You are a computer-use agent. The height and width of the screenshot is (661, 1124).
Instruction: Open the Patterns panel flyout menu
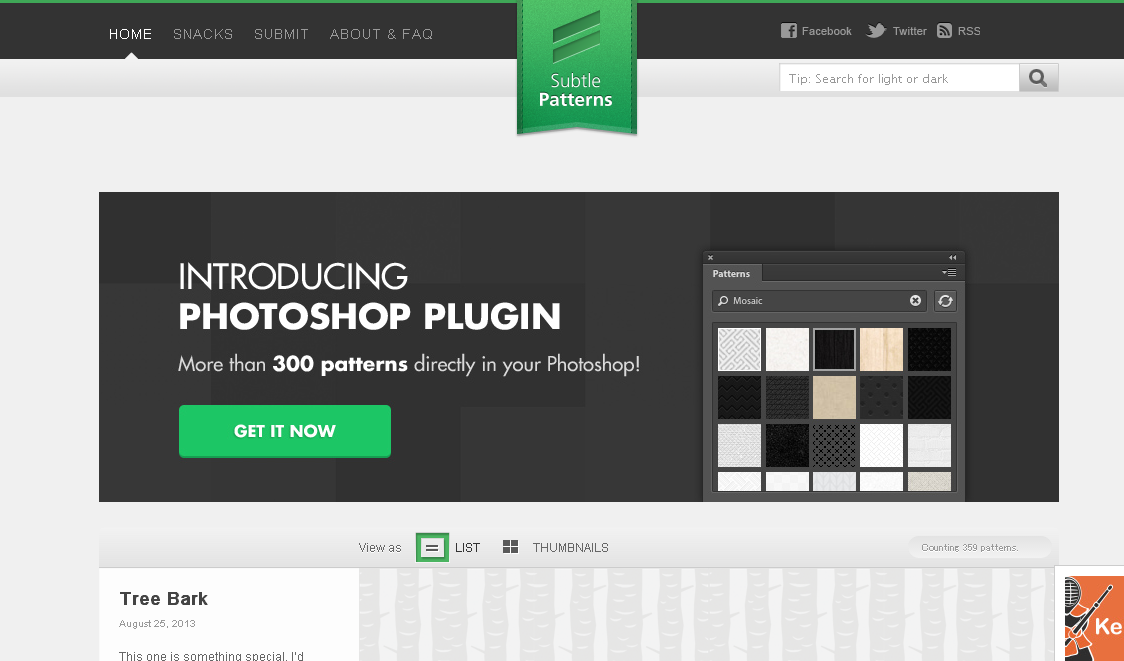tap(949, 273)
